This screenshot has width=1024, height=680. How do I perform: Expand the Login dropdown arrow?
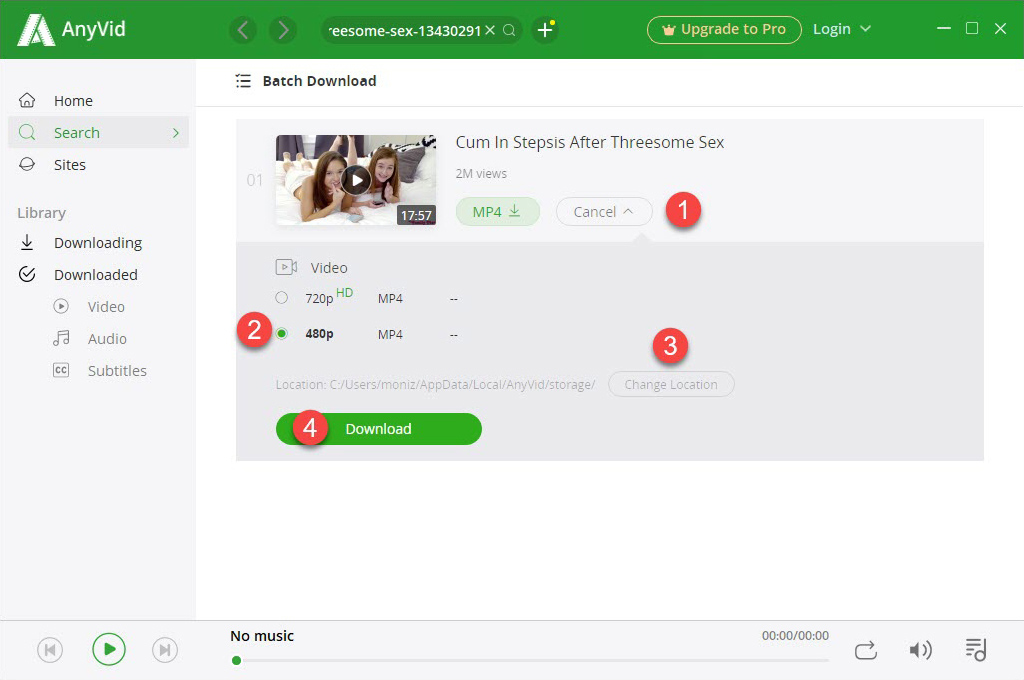[x=865, y=29]
